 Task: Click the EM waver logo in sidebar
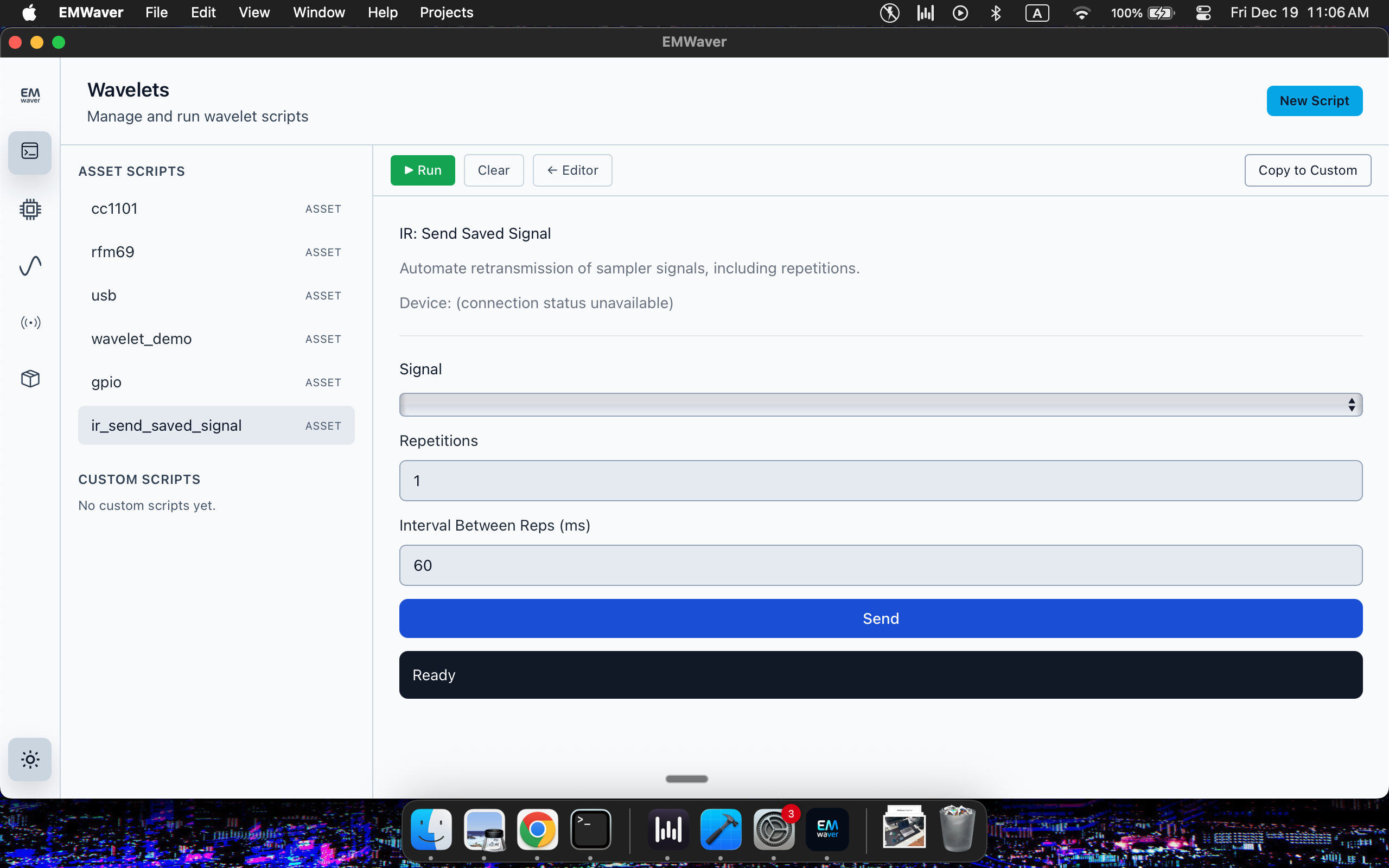(x=30, y=95)
